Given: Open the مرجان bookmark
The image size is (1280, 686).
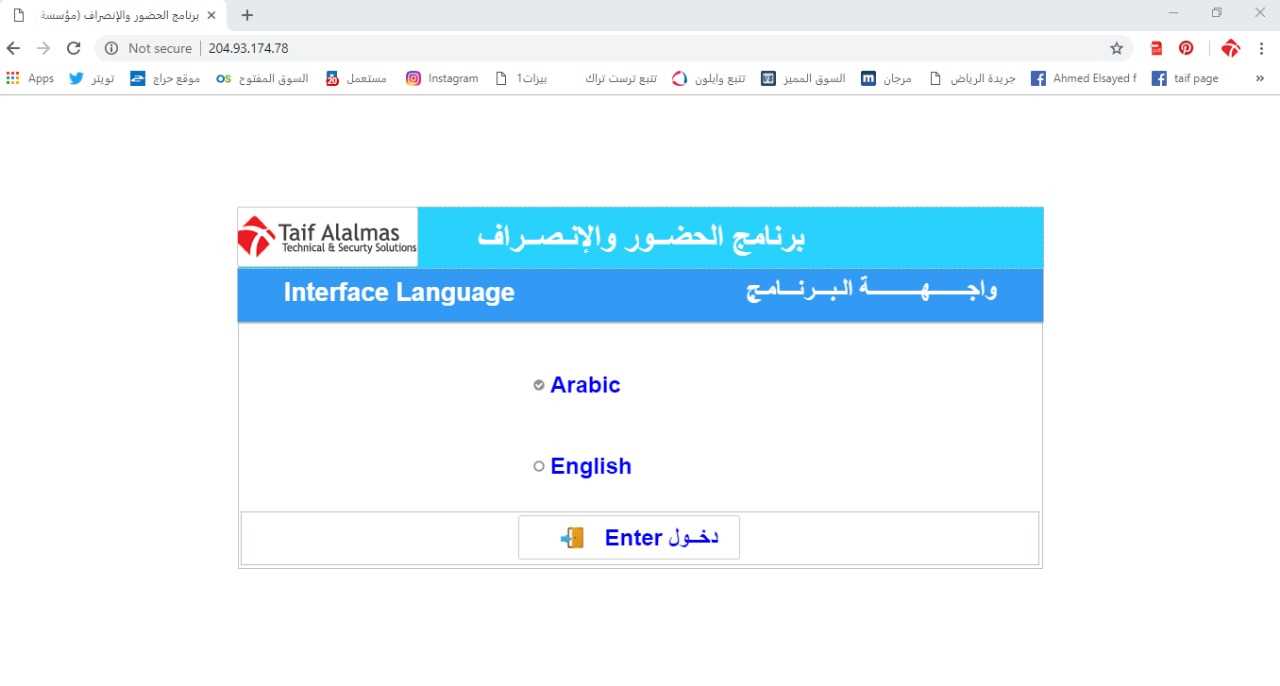Looking at the screenshot, I should coord(887,78).
